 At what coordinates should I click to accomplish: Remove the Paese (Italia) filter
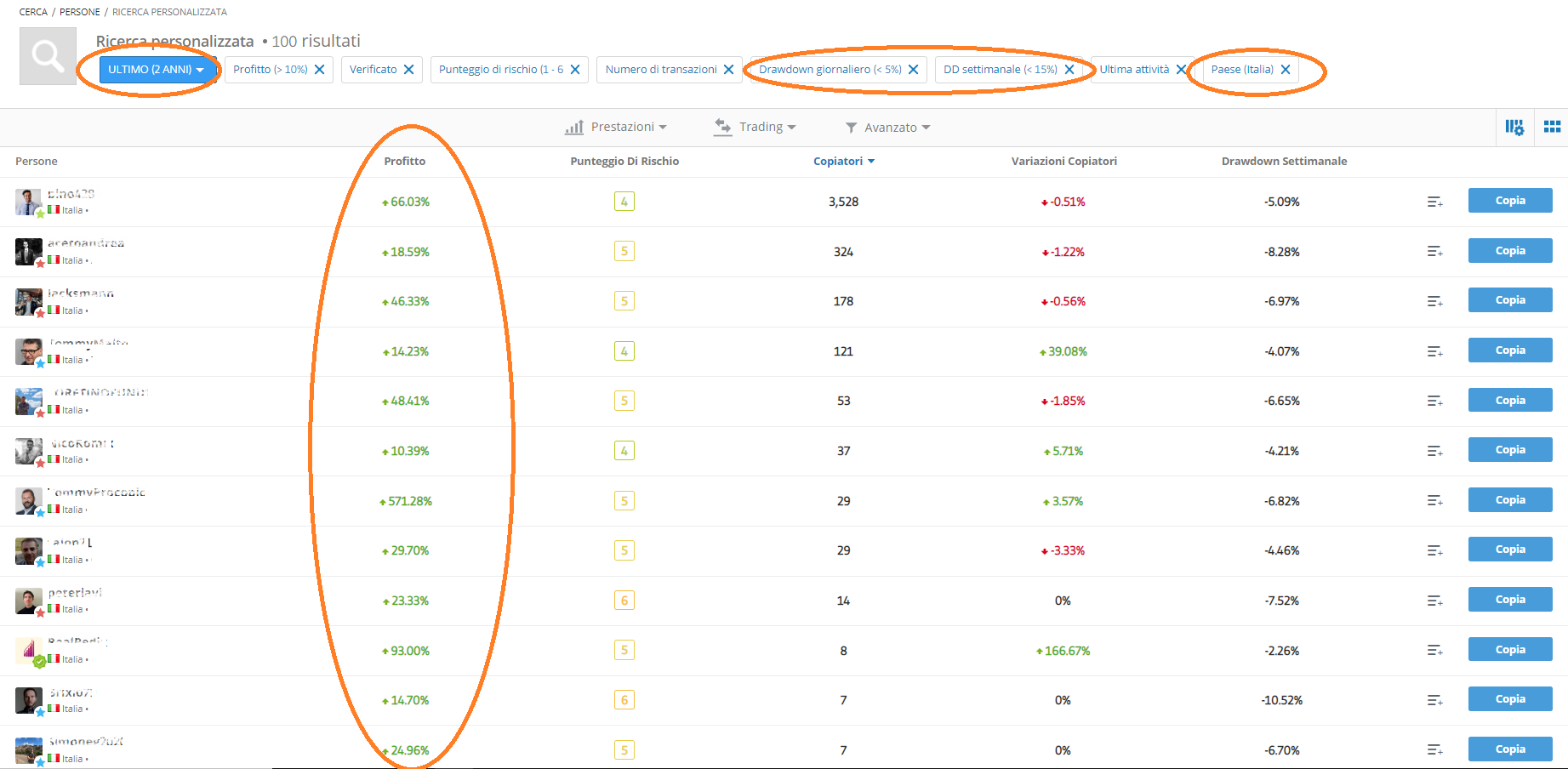click(x=1286, y=70)
